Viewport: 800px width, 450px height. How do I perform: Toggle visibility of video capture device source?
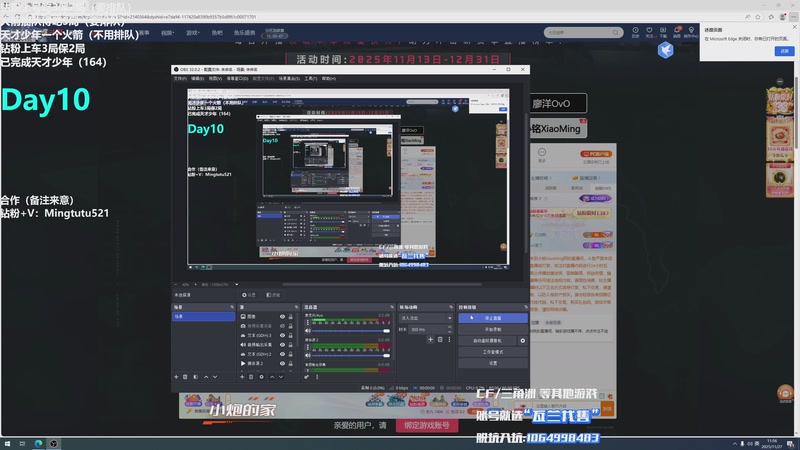pyautogui.click(x=282, y=326)
